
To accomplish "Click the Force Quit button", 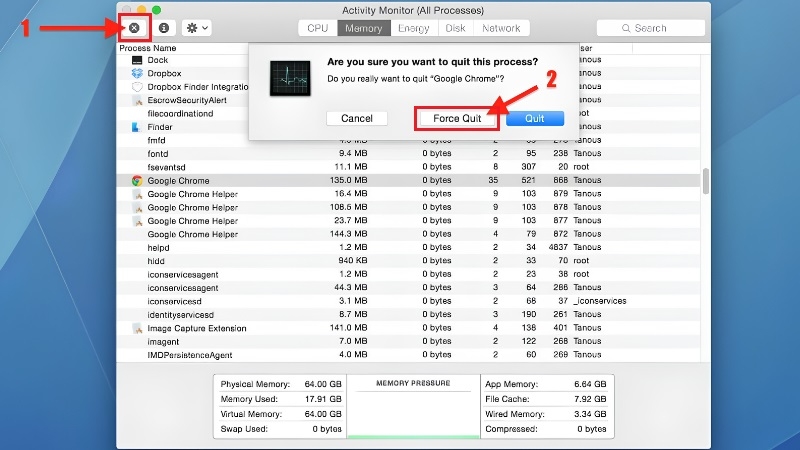I will point(457,118).
